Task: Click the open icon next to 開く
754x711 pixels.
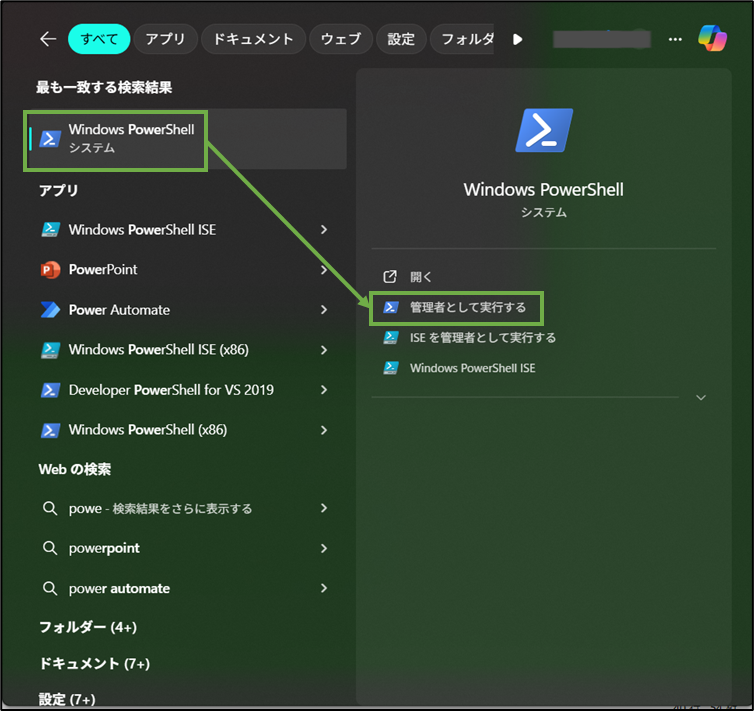Action: [x=390, y=276]
